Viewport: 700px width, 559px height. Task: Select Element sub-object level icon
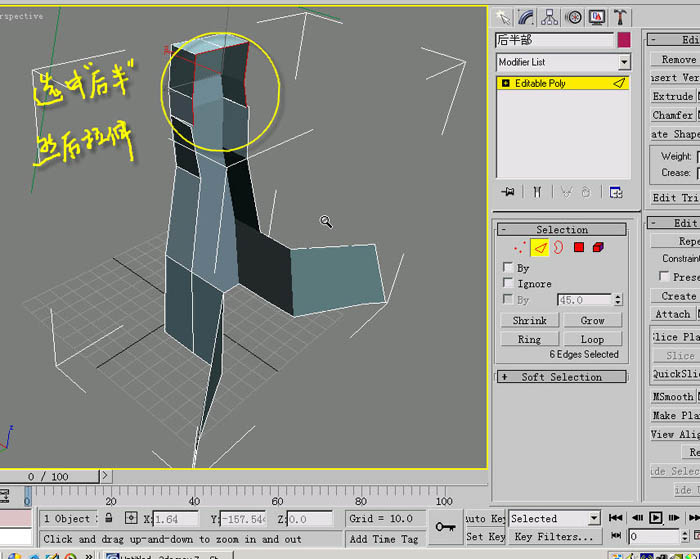coord(598,247)
